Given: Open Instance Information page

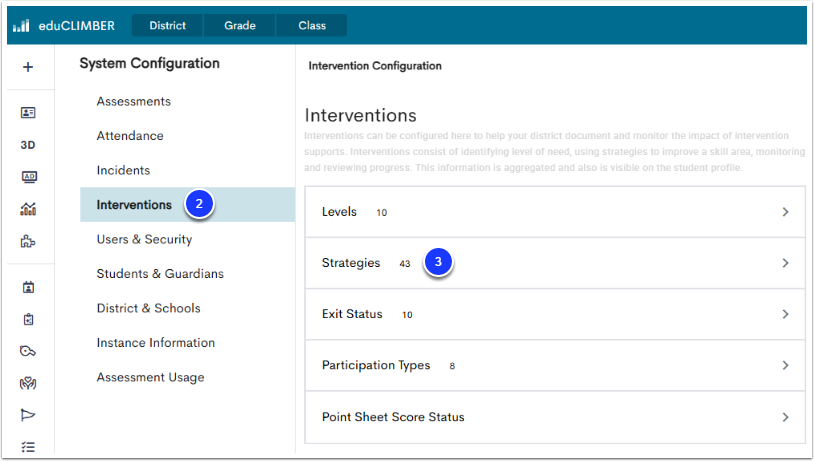Looking at the screenshot, I should 156,343.
